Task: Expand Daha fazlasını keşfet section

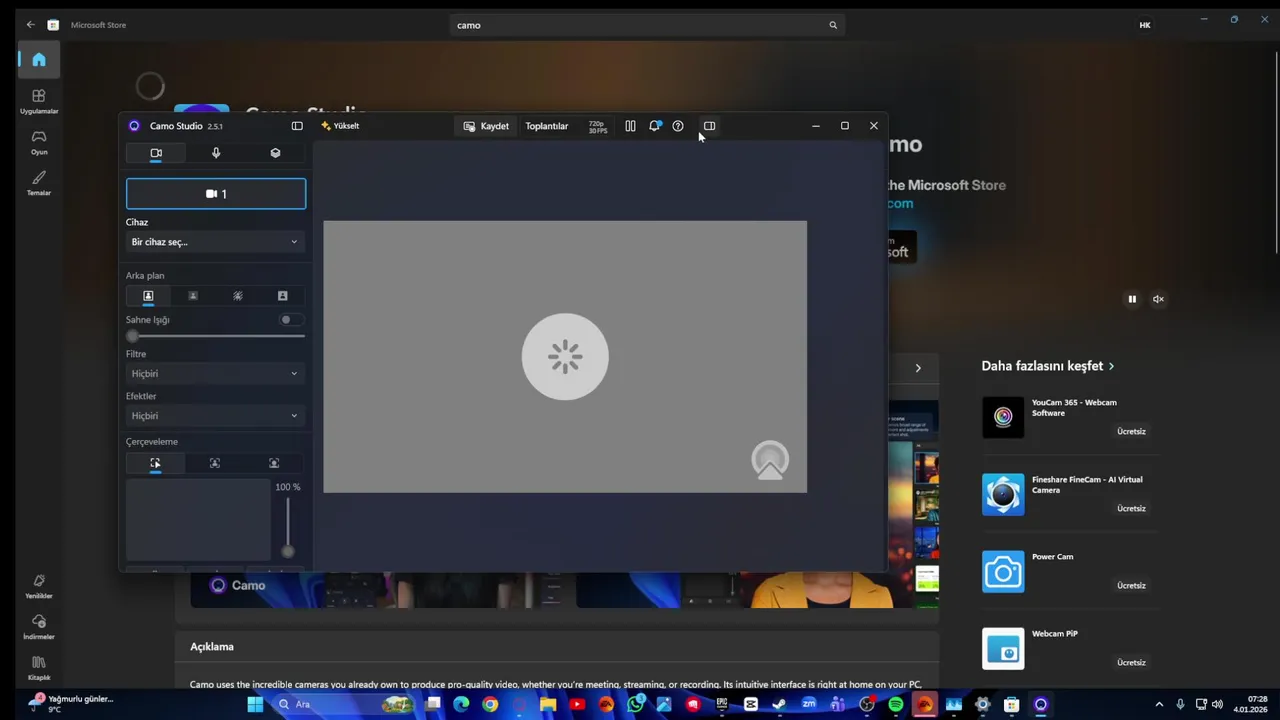Action: tap(1047, 366)
